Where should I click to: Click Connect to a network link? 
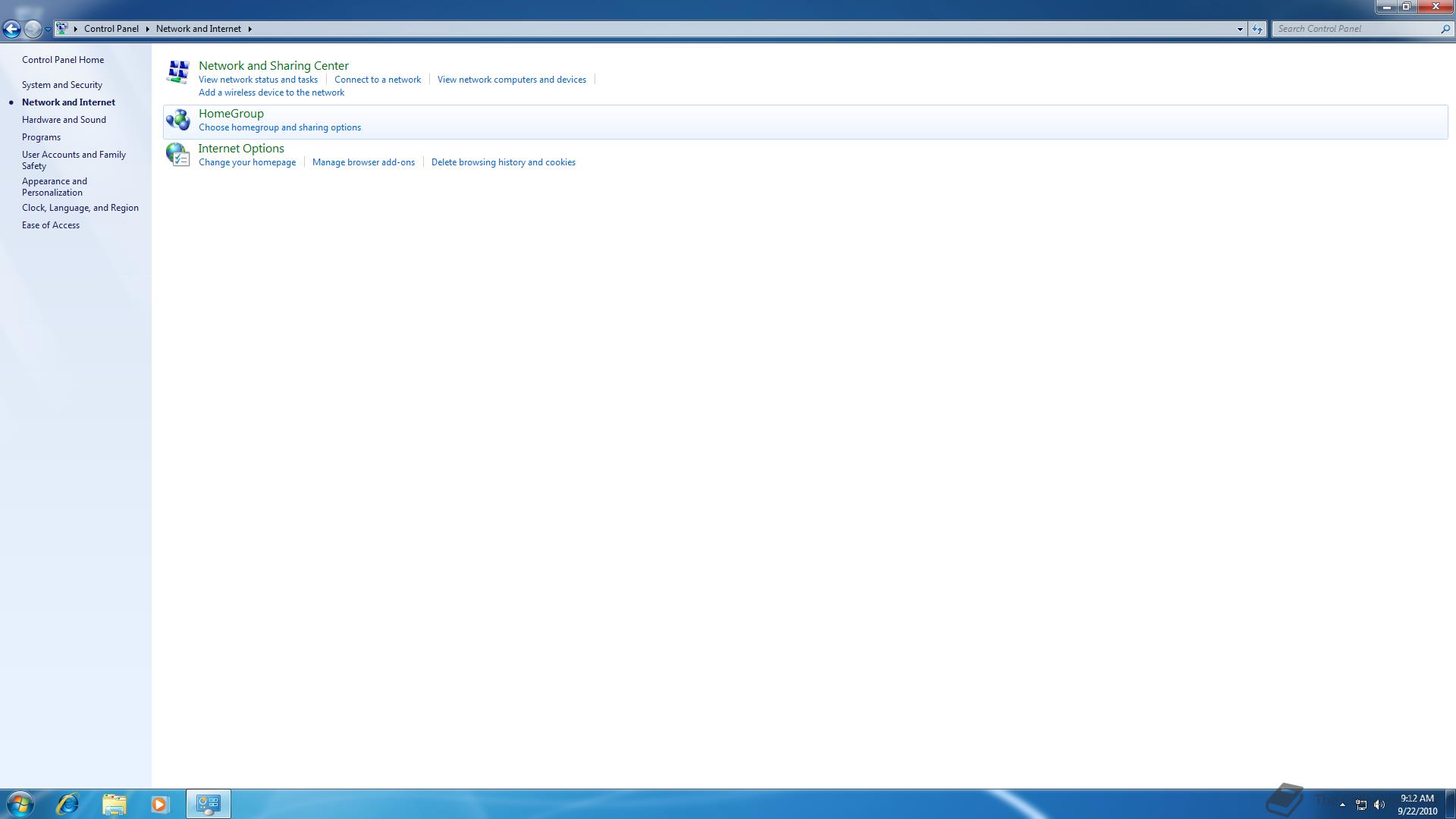tap(378, 80)
